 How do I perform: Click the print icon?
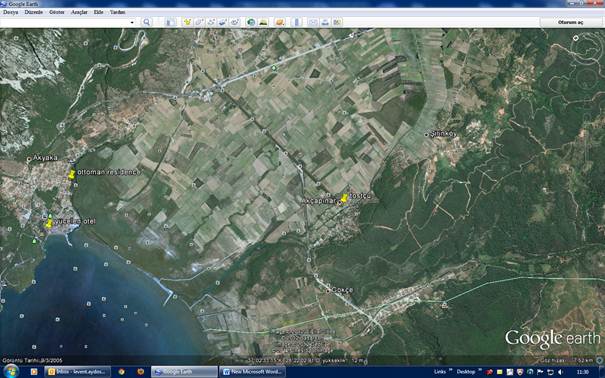(x=325, y=22)
